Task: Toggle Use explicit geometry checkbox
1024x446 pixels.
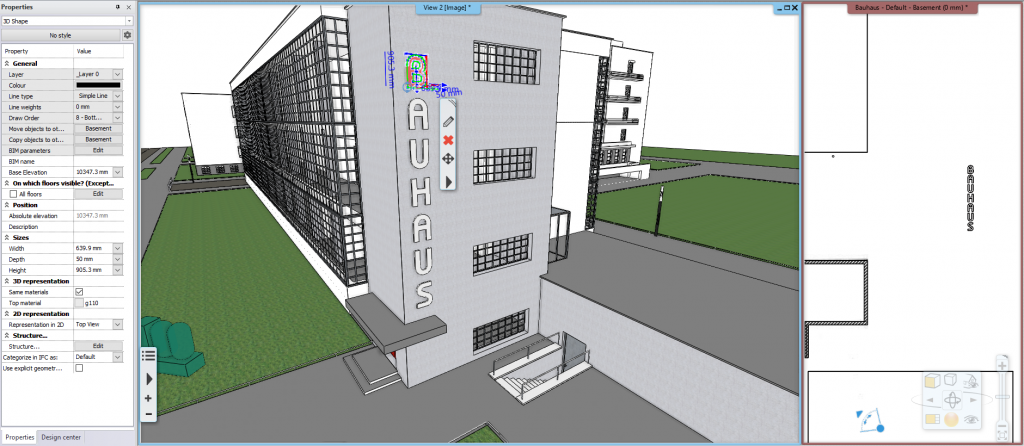Action: point(79,368)
